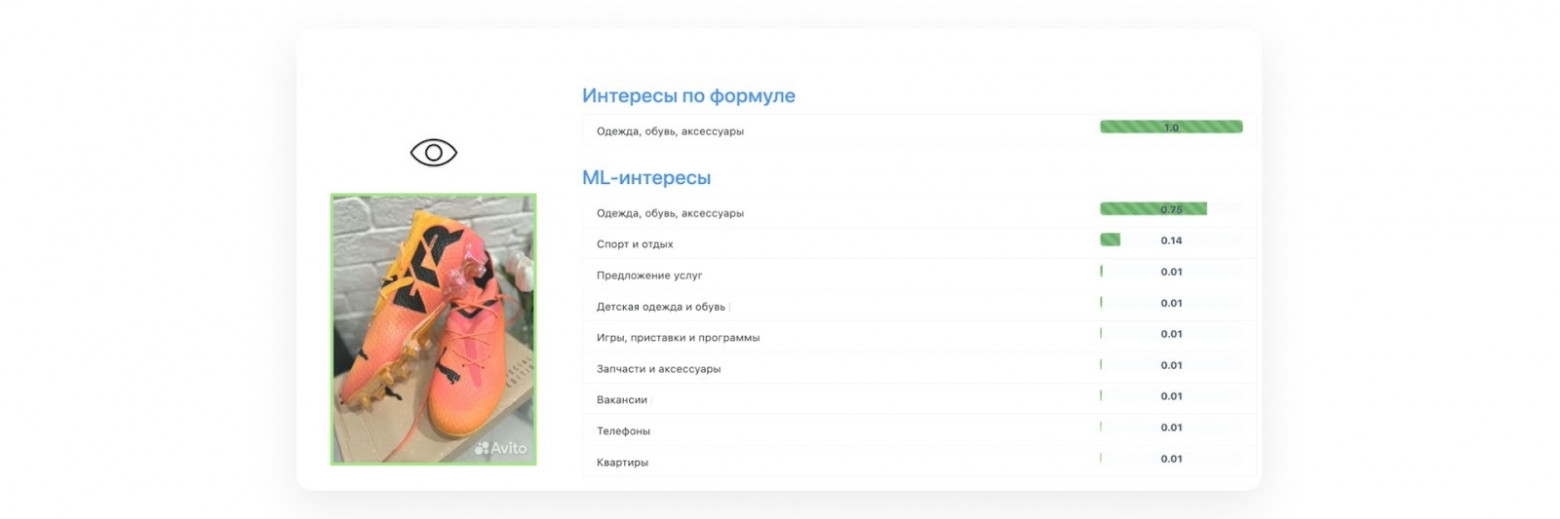Image resolution: width=1560 pixels, height=519 pixels.
Task: Click the 0.01 value for Детская одежда и обувь
Action: [x=1171, y=303]
